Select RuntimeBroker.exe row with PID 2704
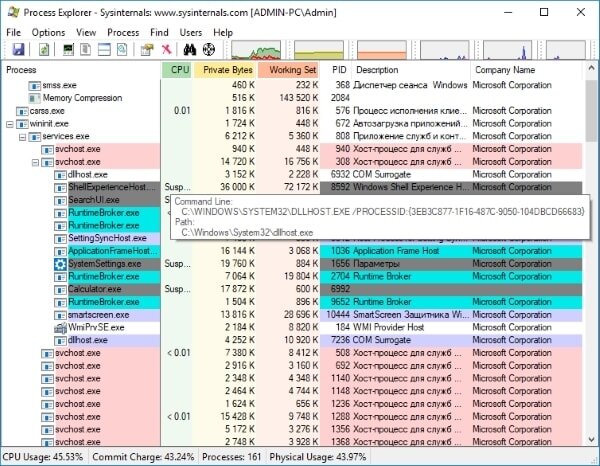This screenshot has width=600, height=466. pos(292,277)
